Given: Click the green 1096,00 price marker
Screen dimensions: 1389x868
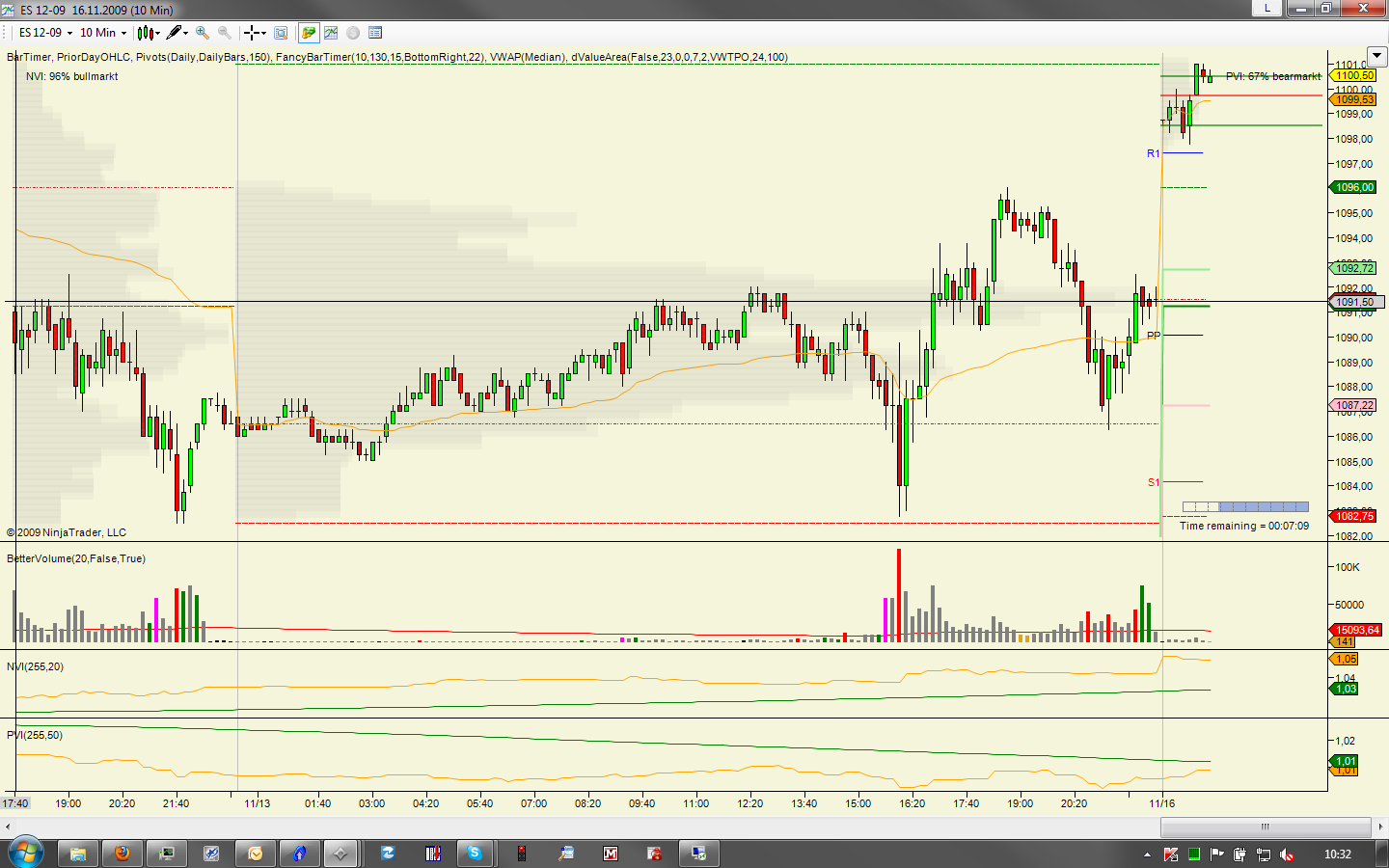Looking at the screenshot, I should (x=1354, y=187).
